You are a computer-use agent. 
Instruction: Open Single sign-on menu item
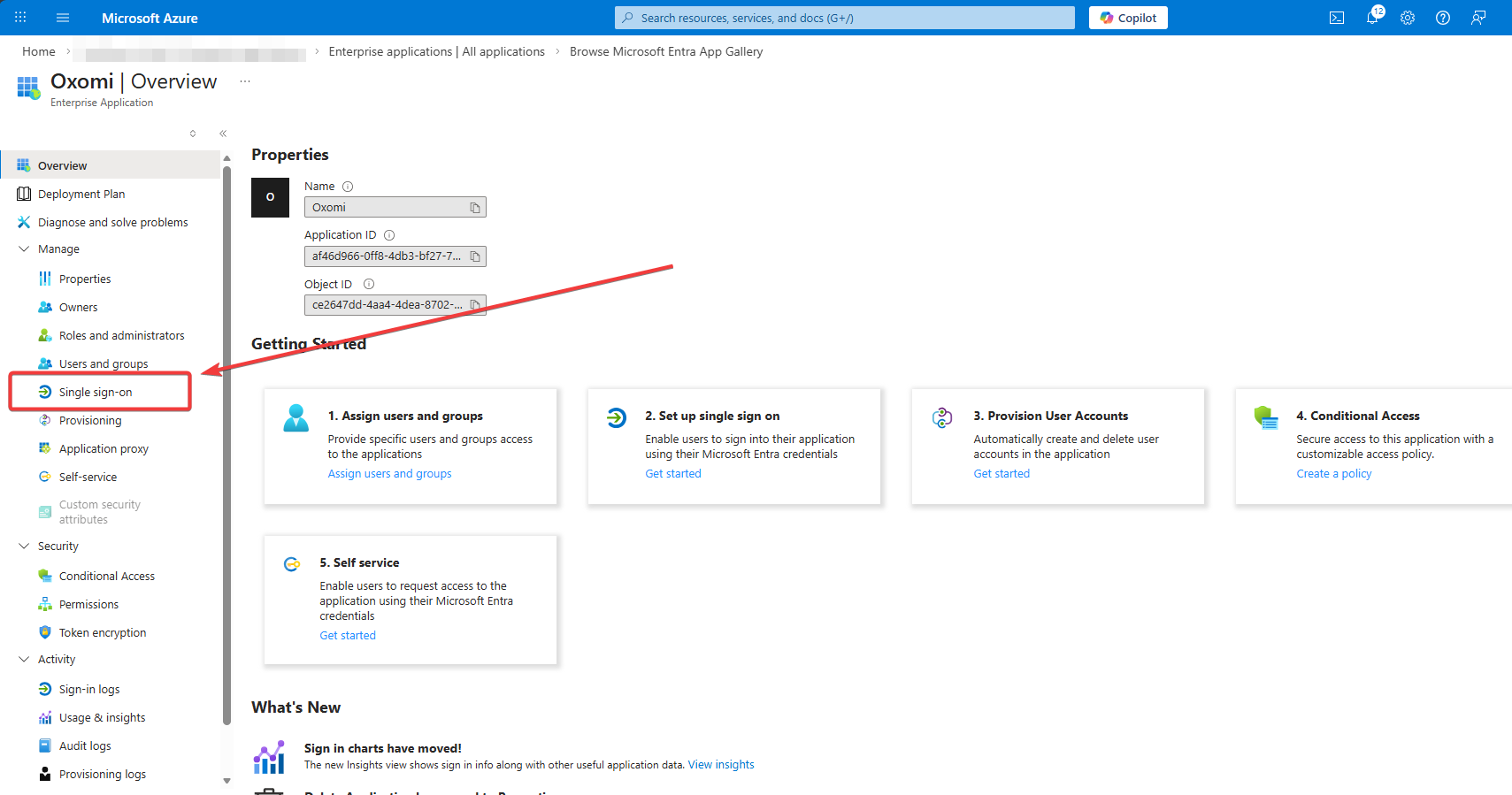[96, 393]
